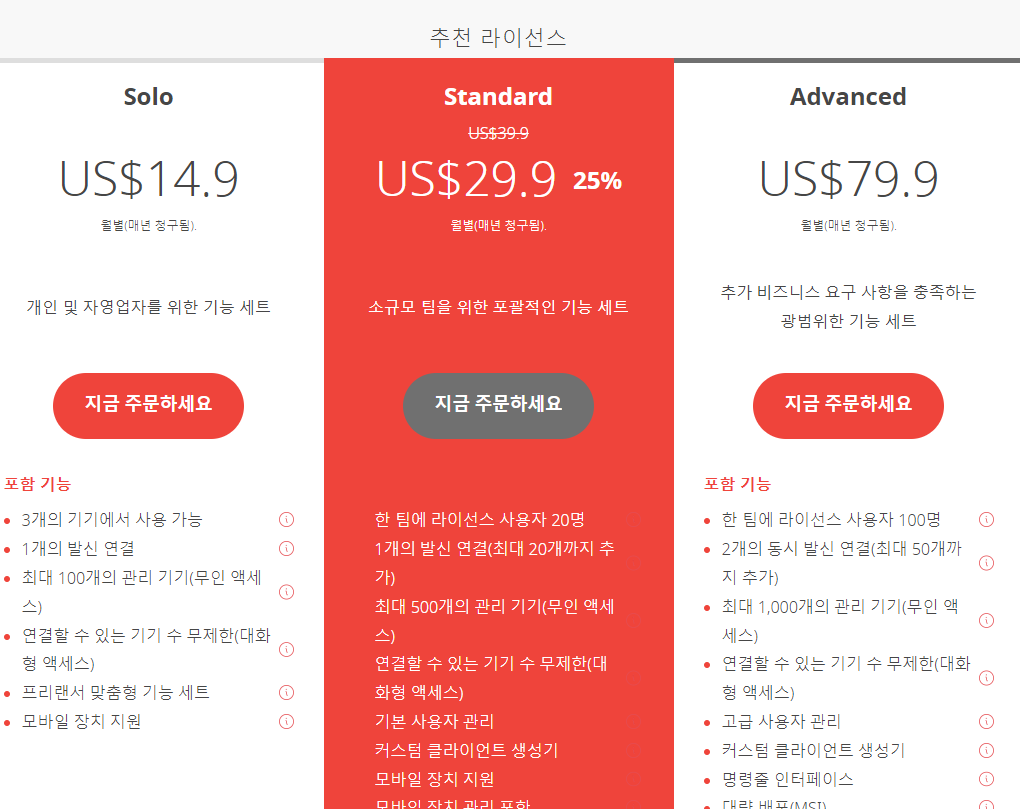Open info icon for Solo '모바일 장치 지원'
The width and height of the screenshot is (1020, 809).
(x=286, y=721)
